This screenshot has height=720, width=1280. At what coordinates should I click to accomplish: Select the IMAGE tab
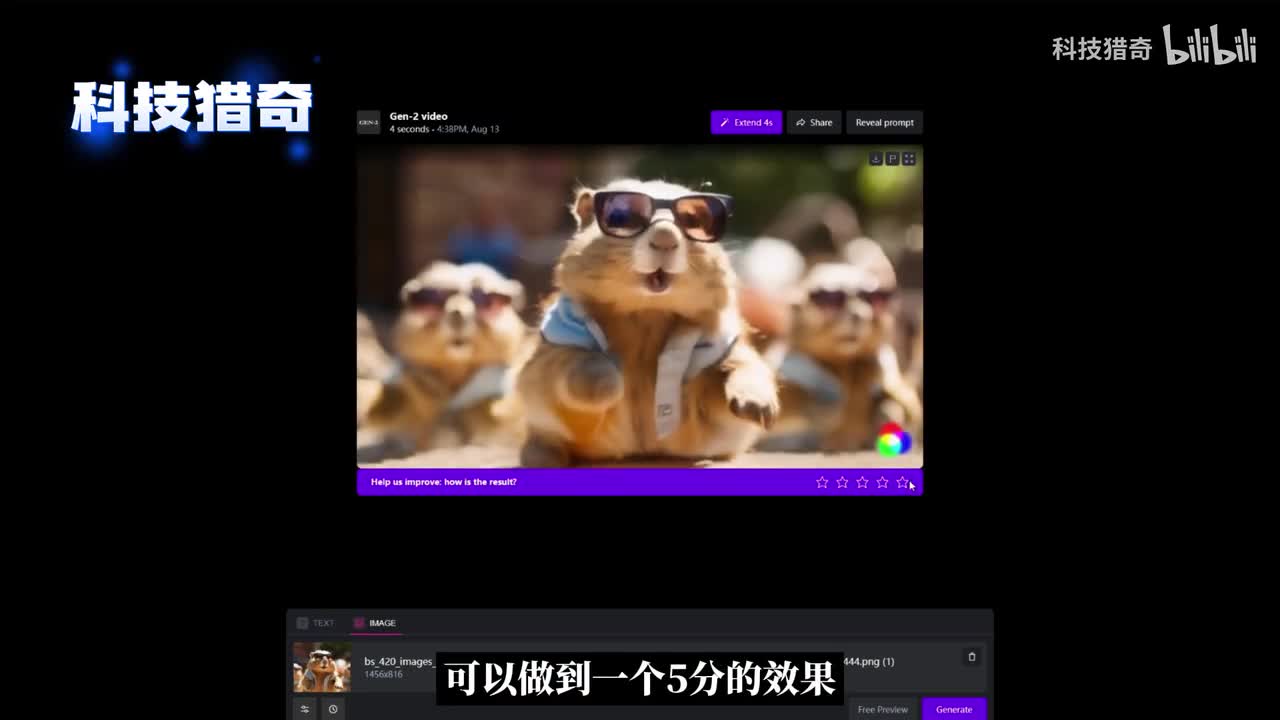click(375, 623)
